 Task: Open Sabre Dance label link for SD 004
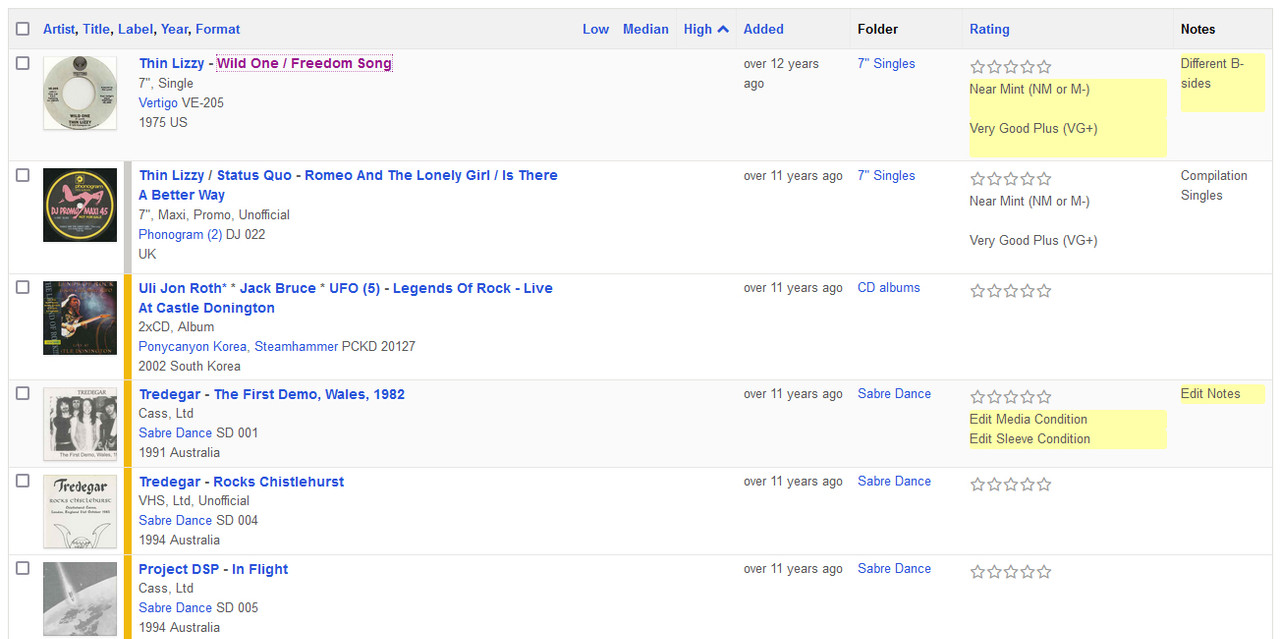pos(175,520)
